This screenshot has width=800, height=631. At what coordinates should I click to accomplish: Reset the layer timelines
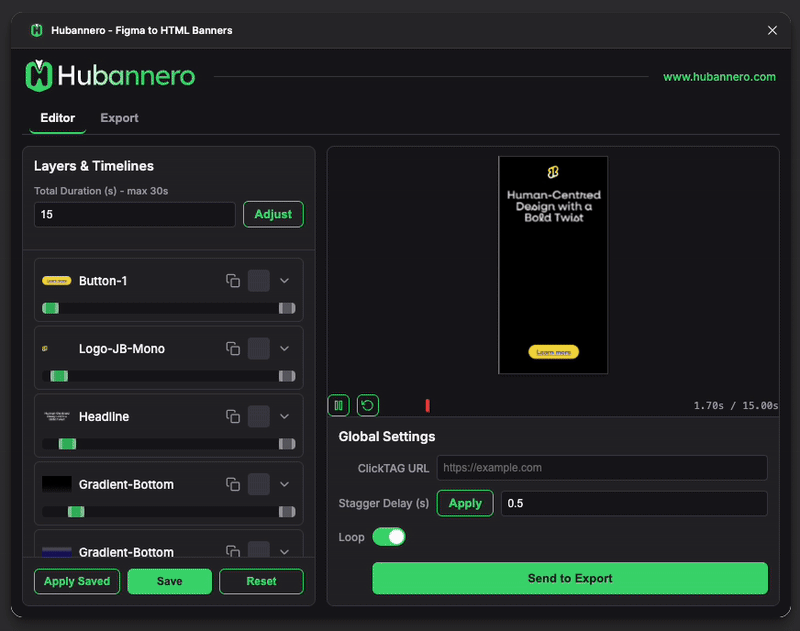pos(261,582)
